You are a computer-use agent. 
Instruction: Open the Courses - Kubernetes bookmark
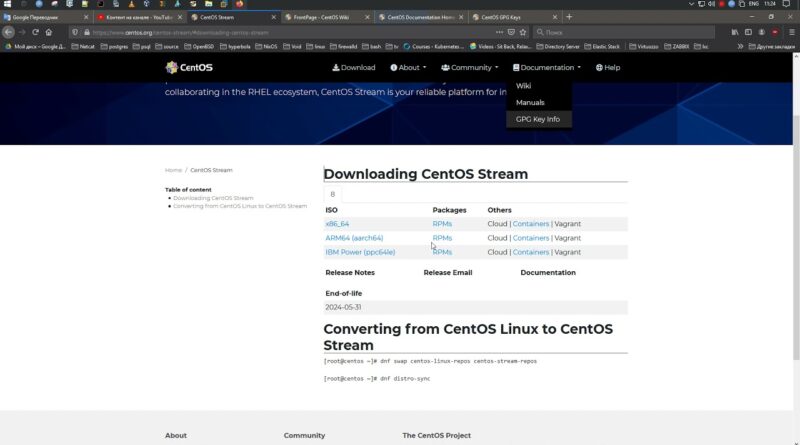(x=433, y=46)
